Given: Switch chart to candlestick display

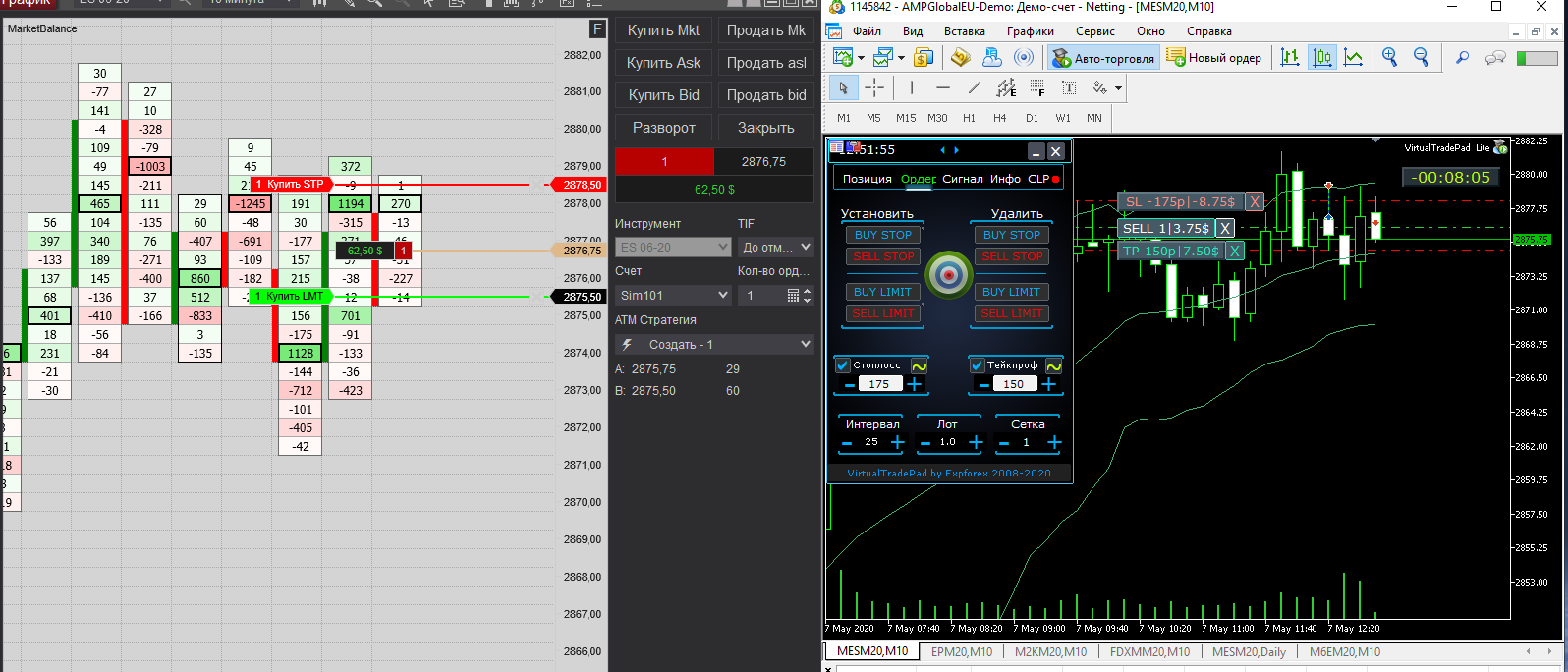Looking at the screenshot, I should click(x=1322, y=58).
